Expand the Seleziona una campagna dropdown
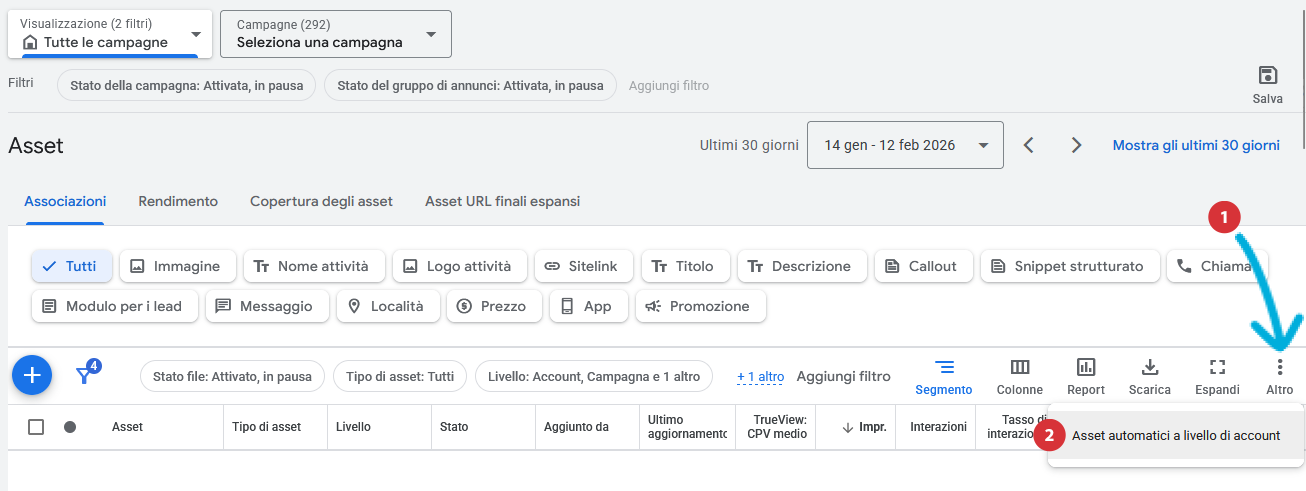 coord(336,34)
